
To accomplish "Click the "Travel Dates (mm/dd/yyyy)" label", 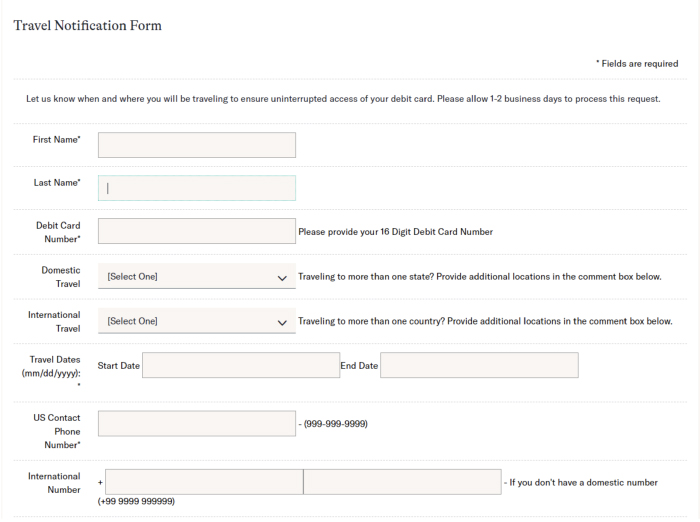I will click(55, 366).
